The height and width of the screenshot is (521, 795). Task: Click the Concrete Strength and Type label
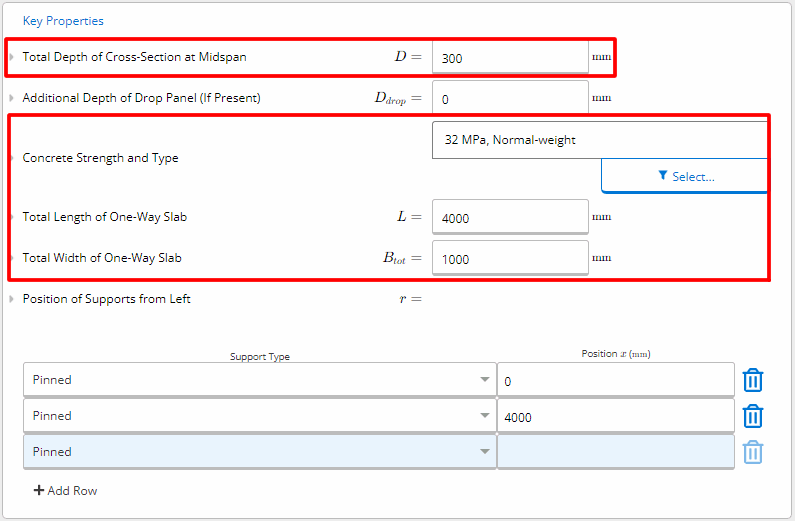coord(100,158)
